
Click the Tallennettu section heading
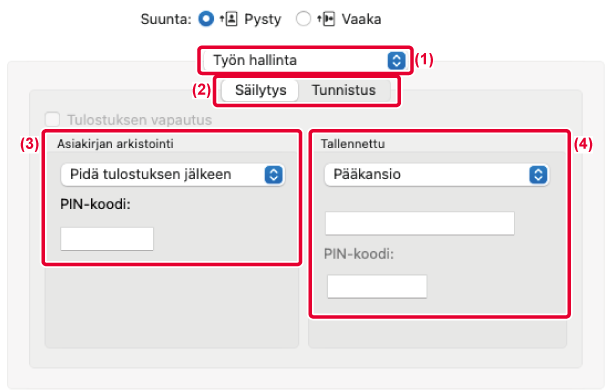353,144
